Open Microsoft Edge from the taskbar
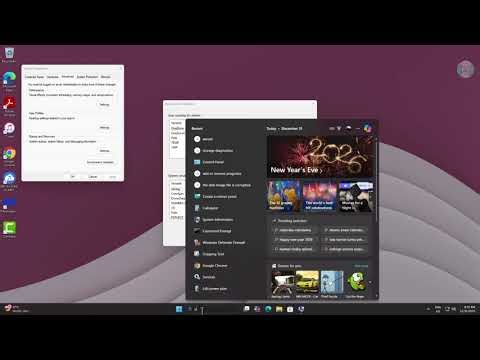 268,309
